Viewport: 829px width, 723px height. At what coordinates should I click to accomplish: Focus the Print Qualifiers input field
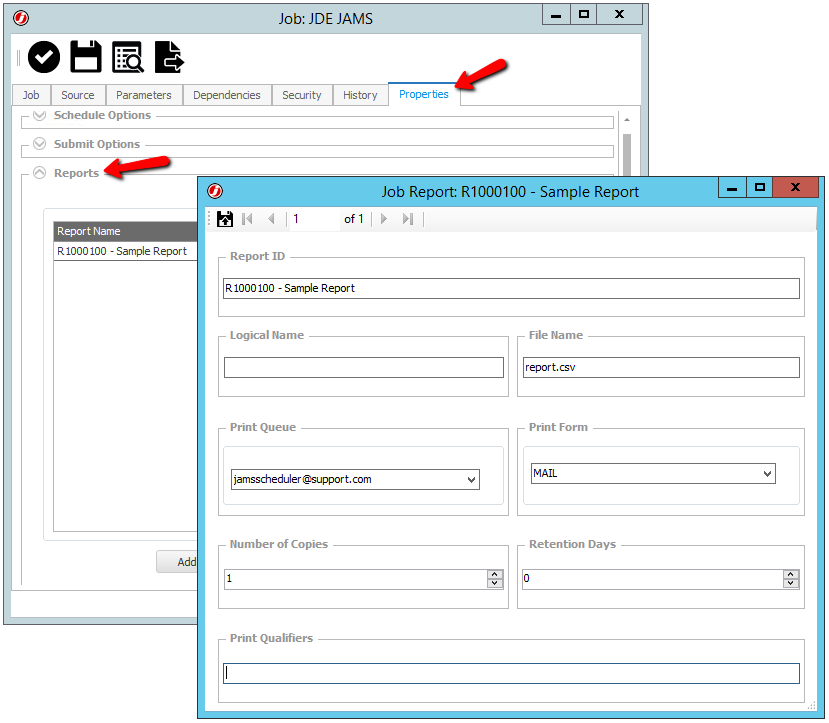coord(511,673)
